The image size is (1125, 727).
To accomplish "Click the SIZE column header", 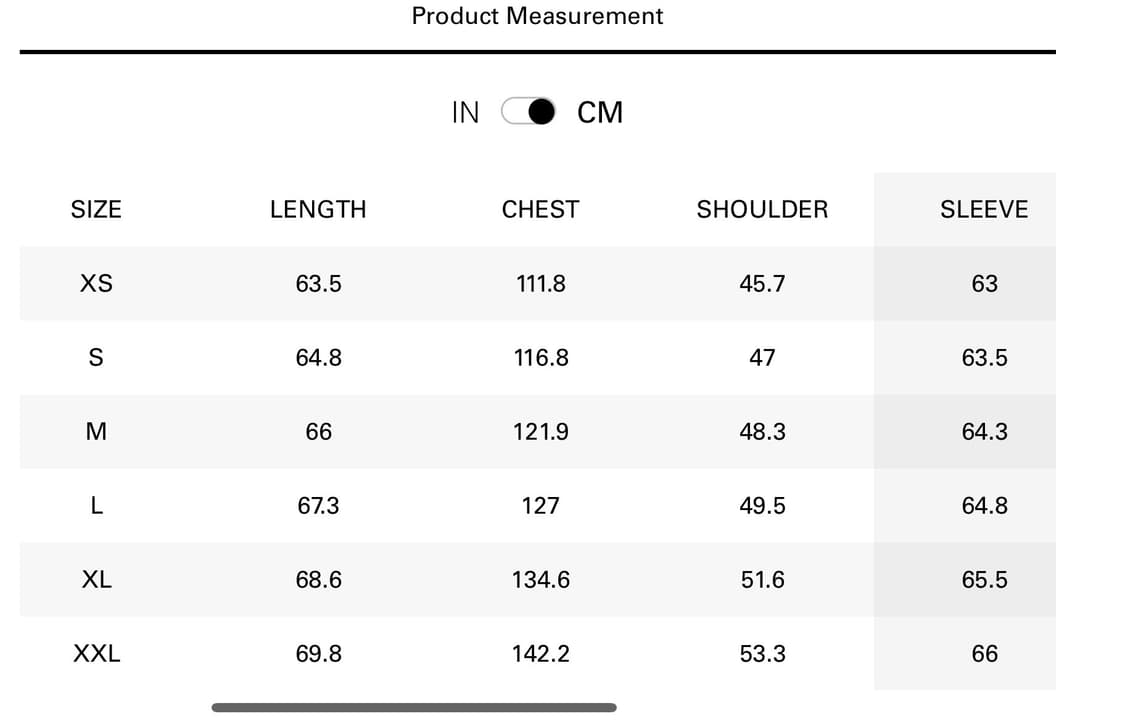I will pos(96,209).
